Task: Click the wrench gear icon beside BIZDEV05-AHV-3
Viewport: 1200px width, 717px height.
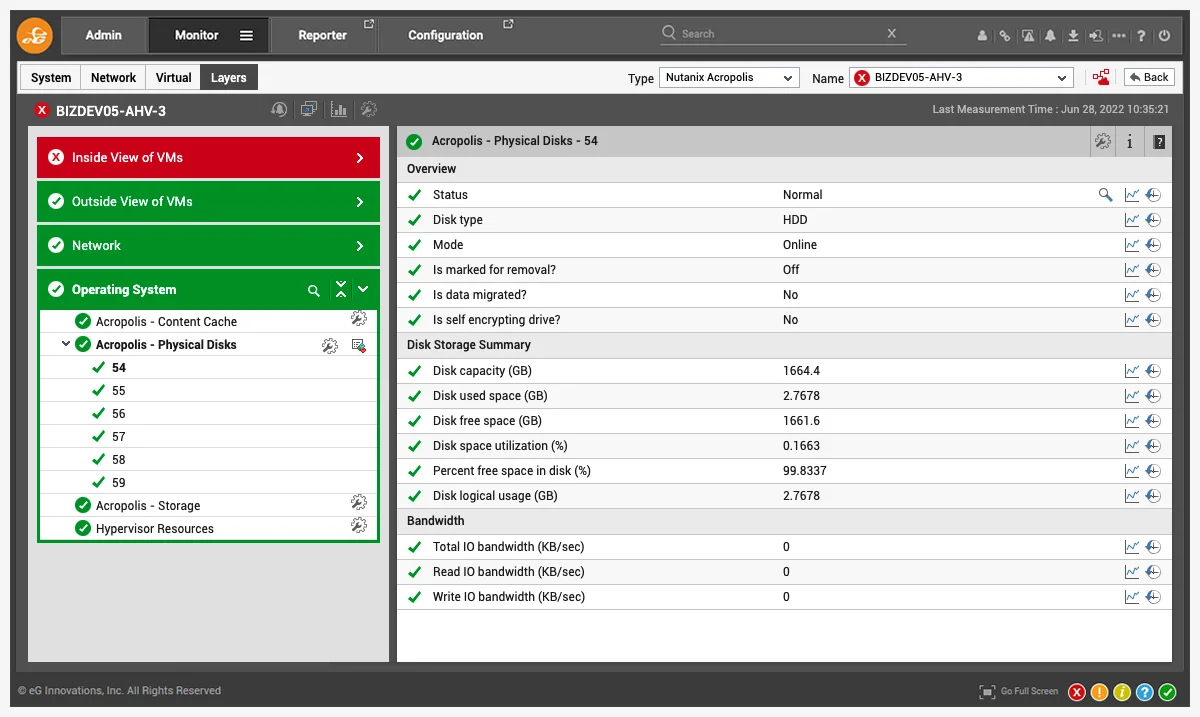Action: (x=369, y=109)
